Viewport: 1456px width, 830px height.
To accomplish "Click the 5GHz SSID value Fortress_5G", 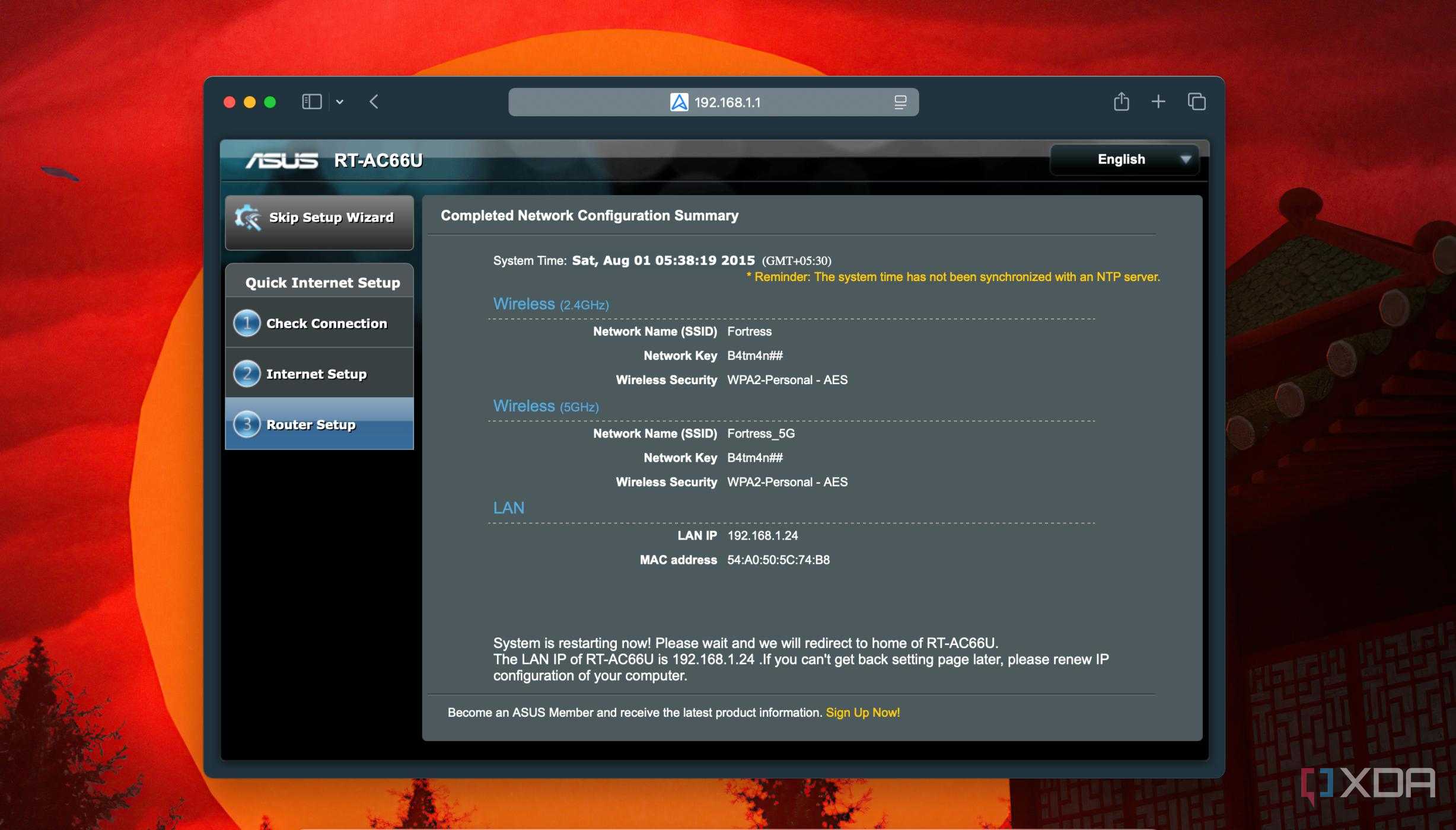I will pyautogui.click(x=761, y=433).
